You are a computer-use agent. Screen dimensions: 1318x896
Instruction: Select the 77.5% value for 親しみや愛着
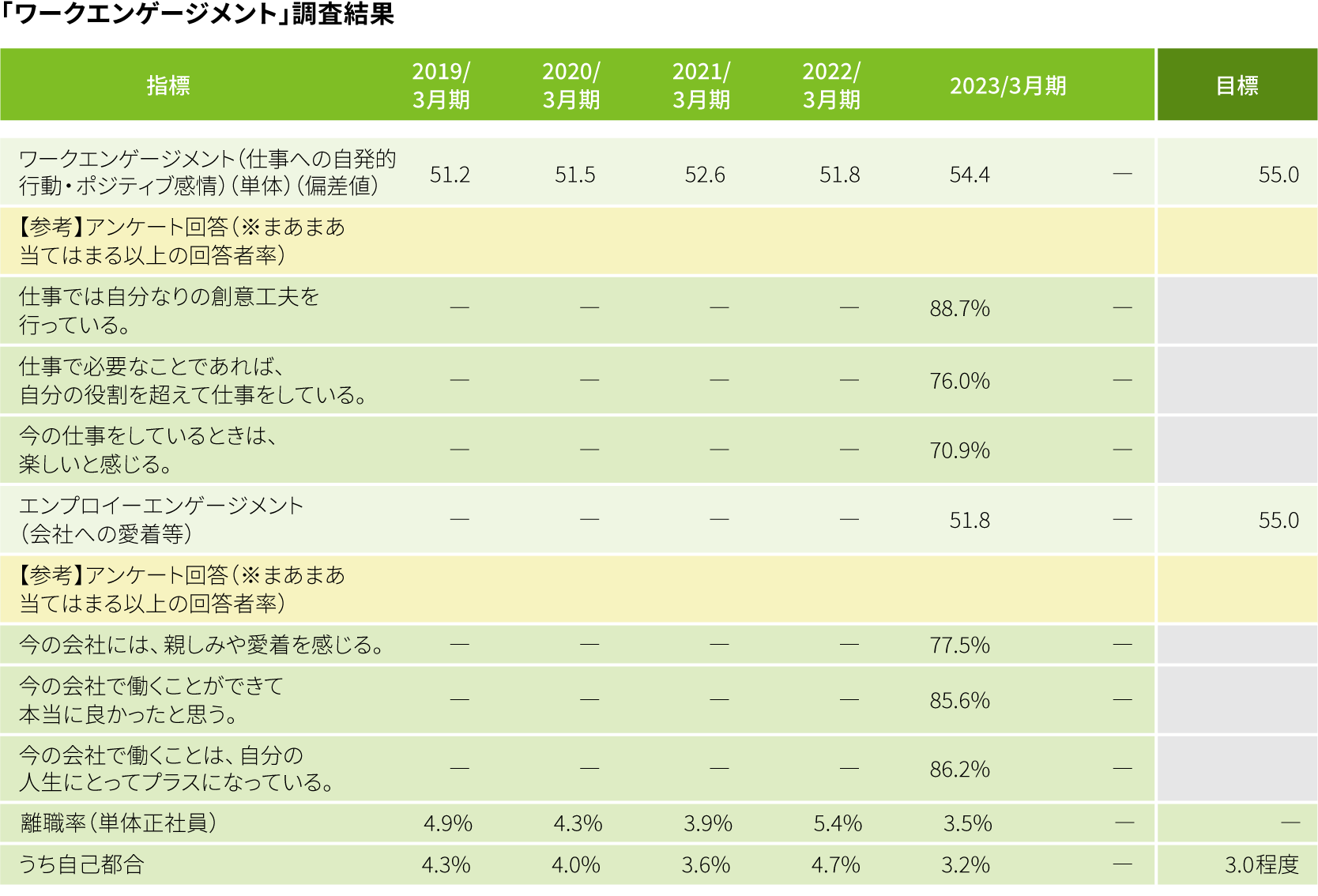[959, 646]
